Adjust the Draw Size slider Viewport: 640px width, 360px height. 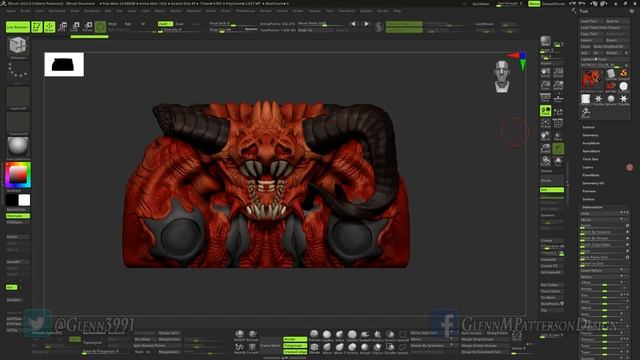click(x=233, y=30)
